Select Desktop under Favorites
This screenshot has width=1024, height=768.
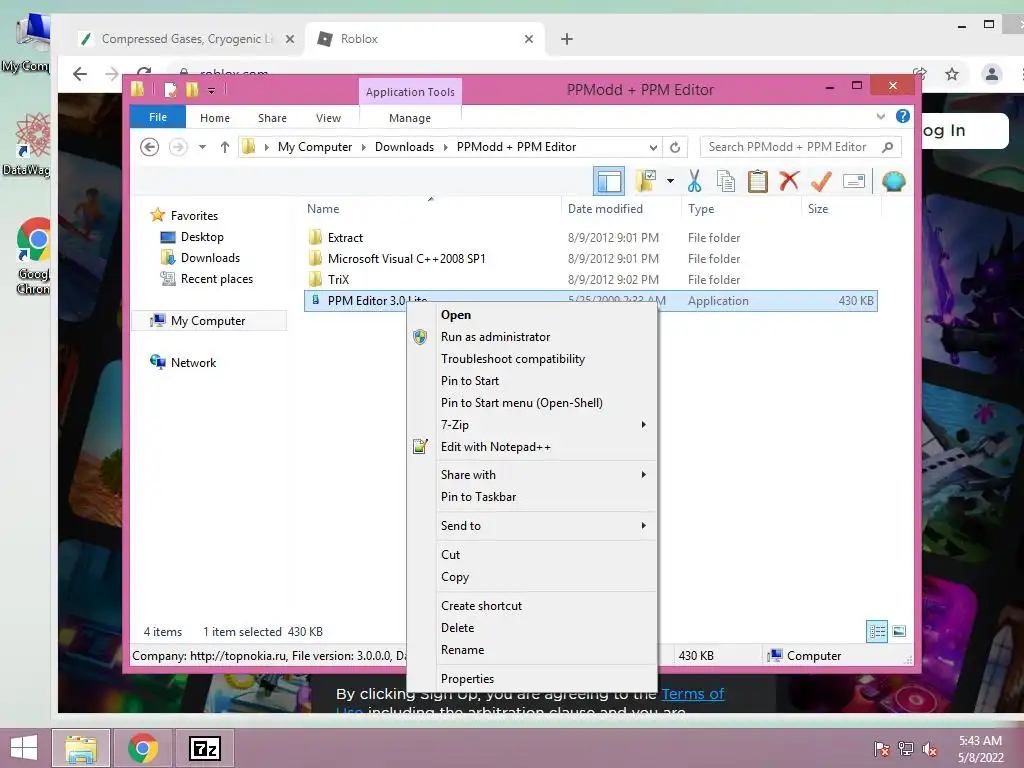202,237
